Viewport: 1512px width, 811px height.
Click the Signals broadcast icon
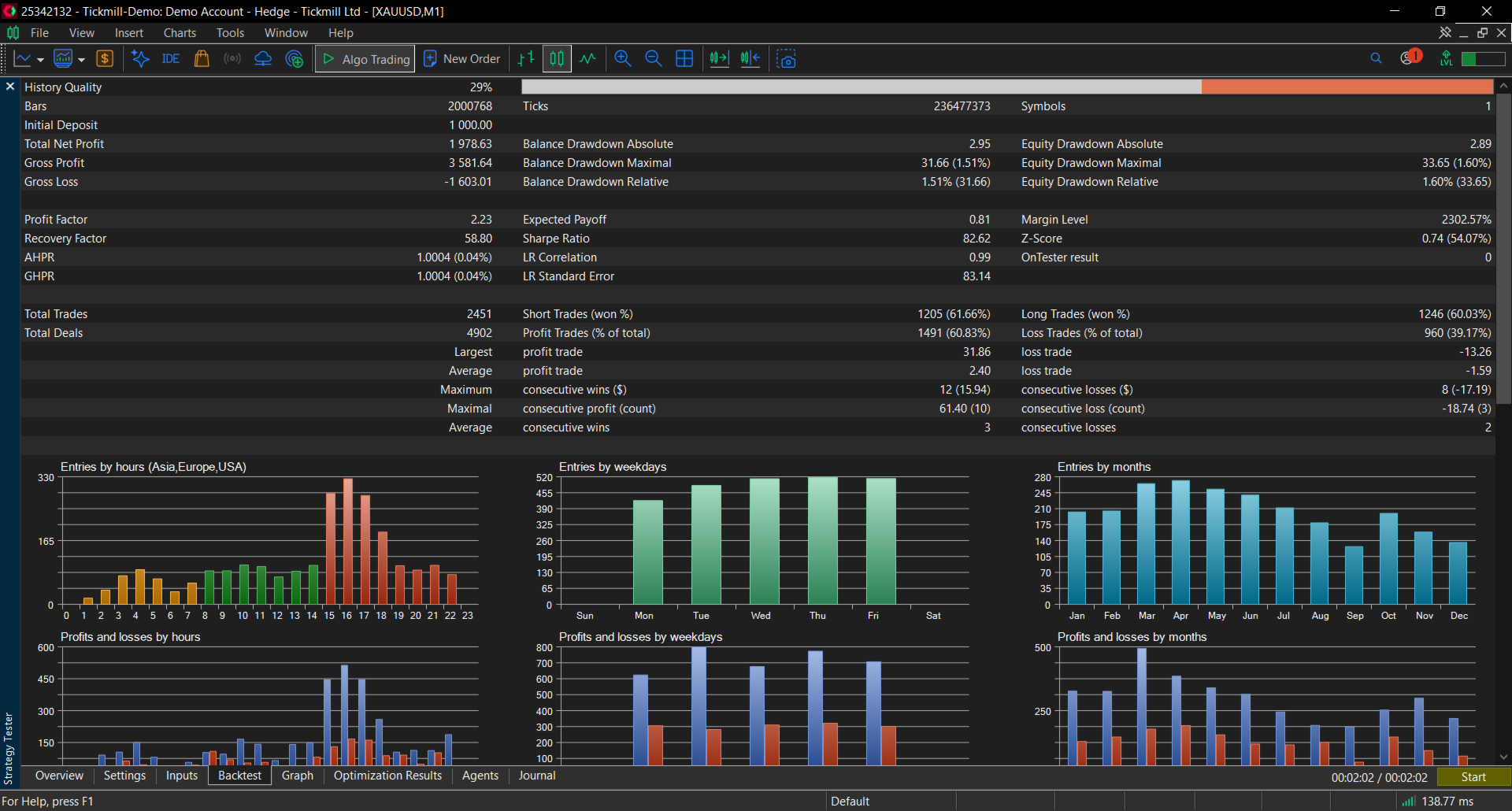coord(232,59)
